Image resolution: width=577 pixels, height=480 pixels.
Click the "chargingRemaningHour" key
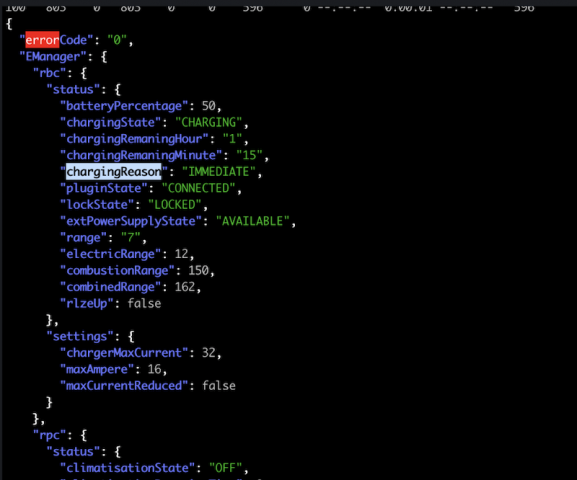point(134,139)
